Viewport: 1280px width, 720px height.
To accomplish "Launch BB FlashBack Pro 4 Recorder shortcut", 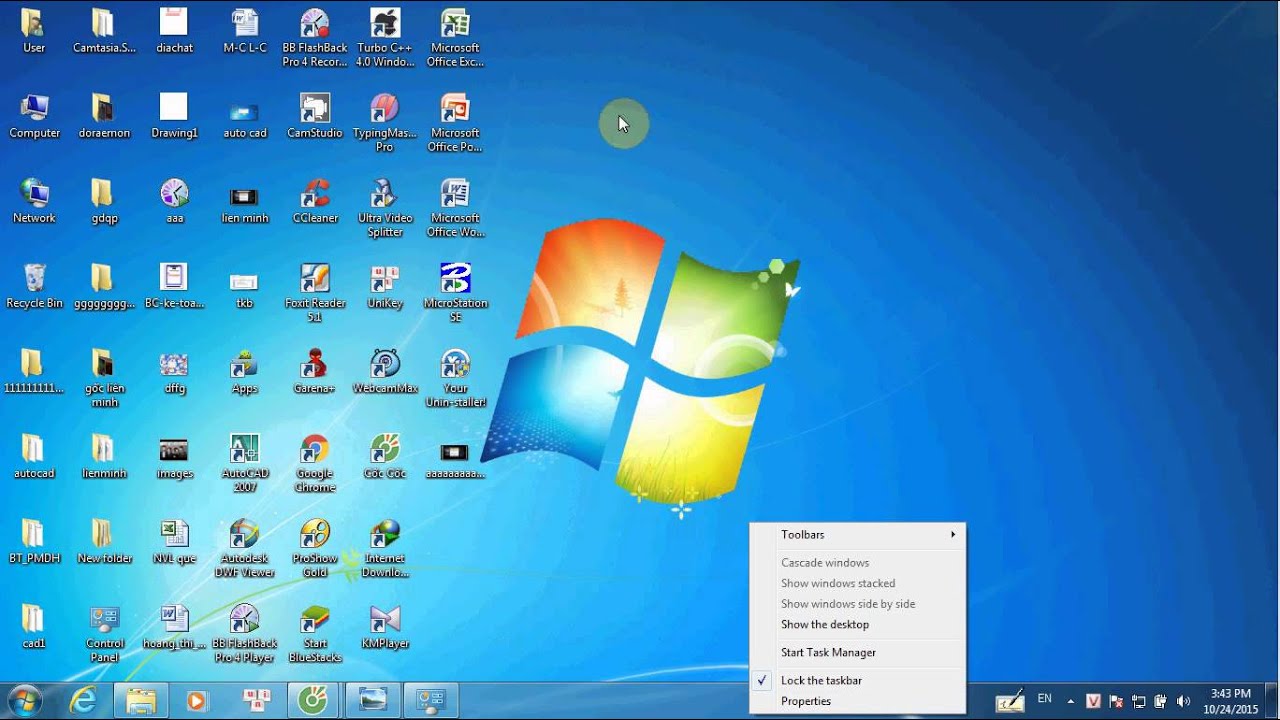I will point(315,39).
